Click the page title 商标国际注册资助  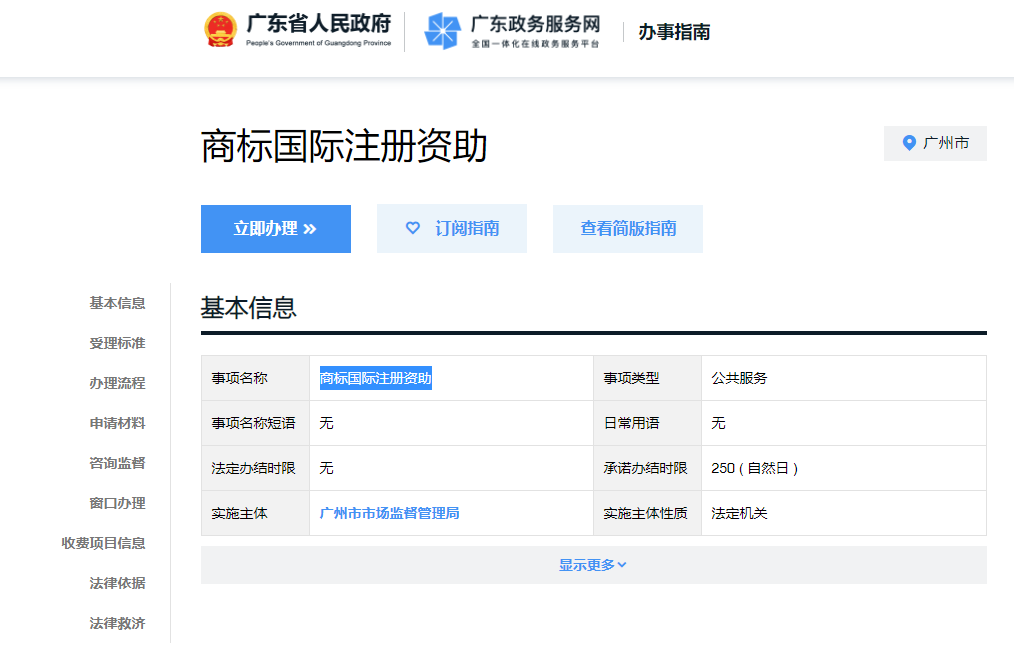point(344,146)
